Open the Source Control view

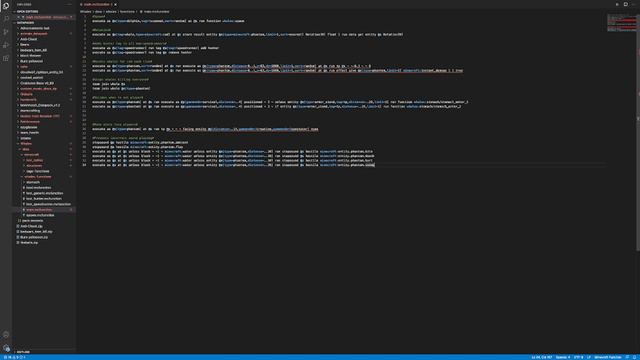tap(6, 32)
